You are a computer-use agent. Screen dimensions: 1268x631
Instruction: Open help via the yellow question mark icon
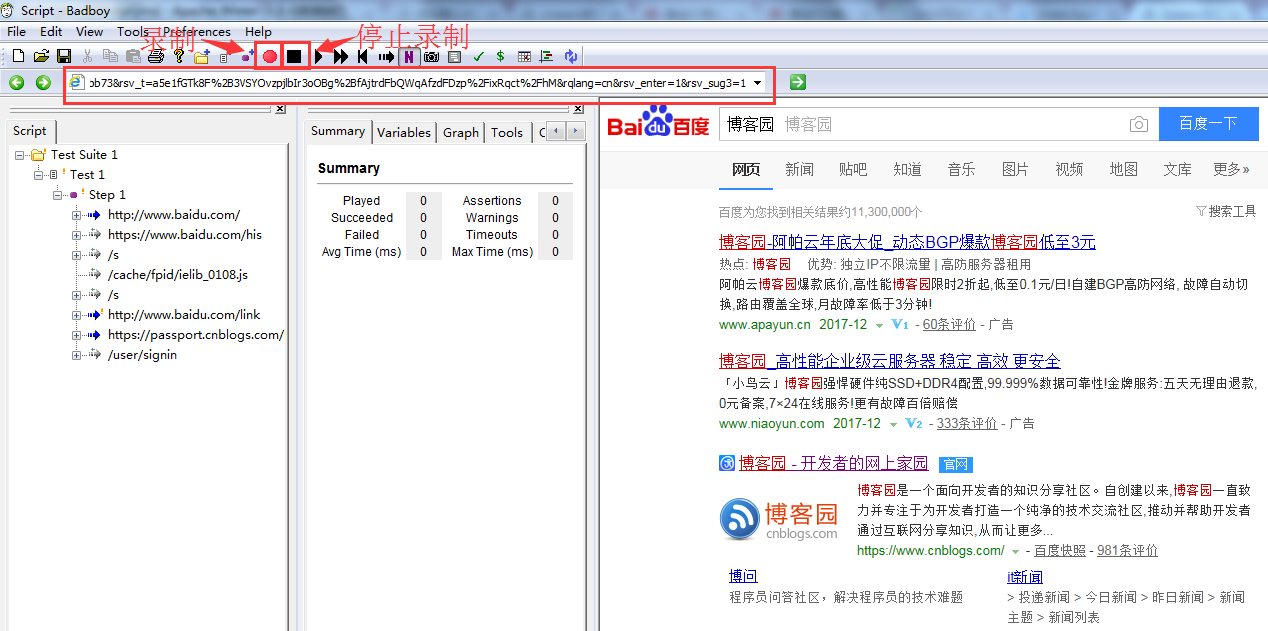pyautogui.click(x=179, y=56)
